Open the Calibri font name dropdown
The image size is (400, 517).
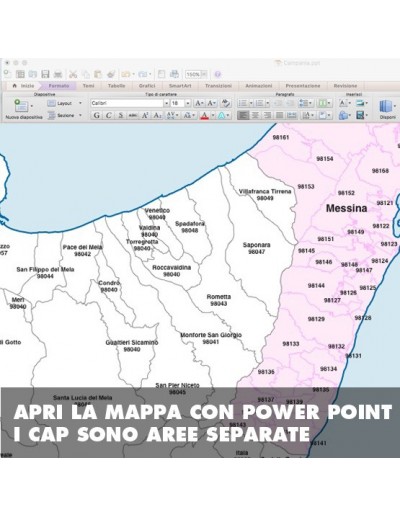(166, 103)
